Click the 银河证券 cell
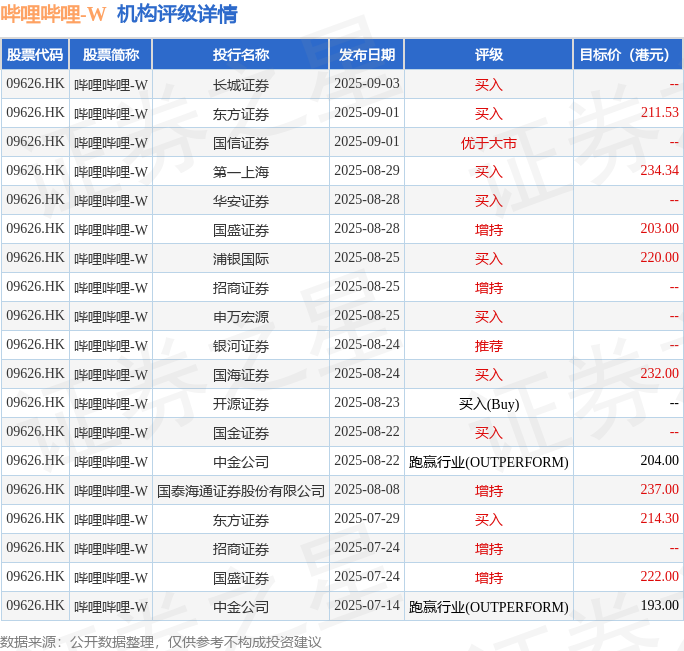This screenshot has width=684, height=651. 241,346
